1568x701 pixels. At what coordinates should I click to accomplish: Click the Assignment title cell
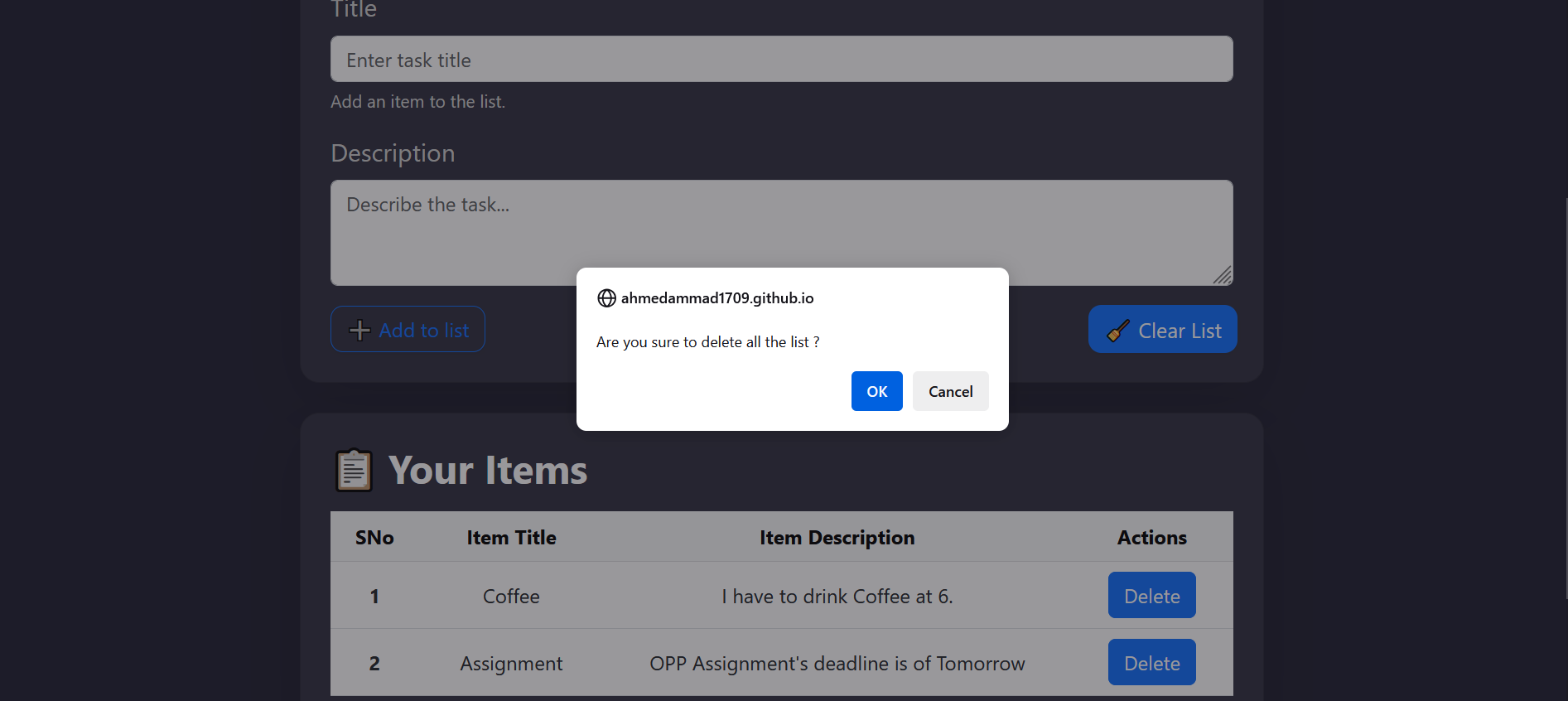coord(511,664)
